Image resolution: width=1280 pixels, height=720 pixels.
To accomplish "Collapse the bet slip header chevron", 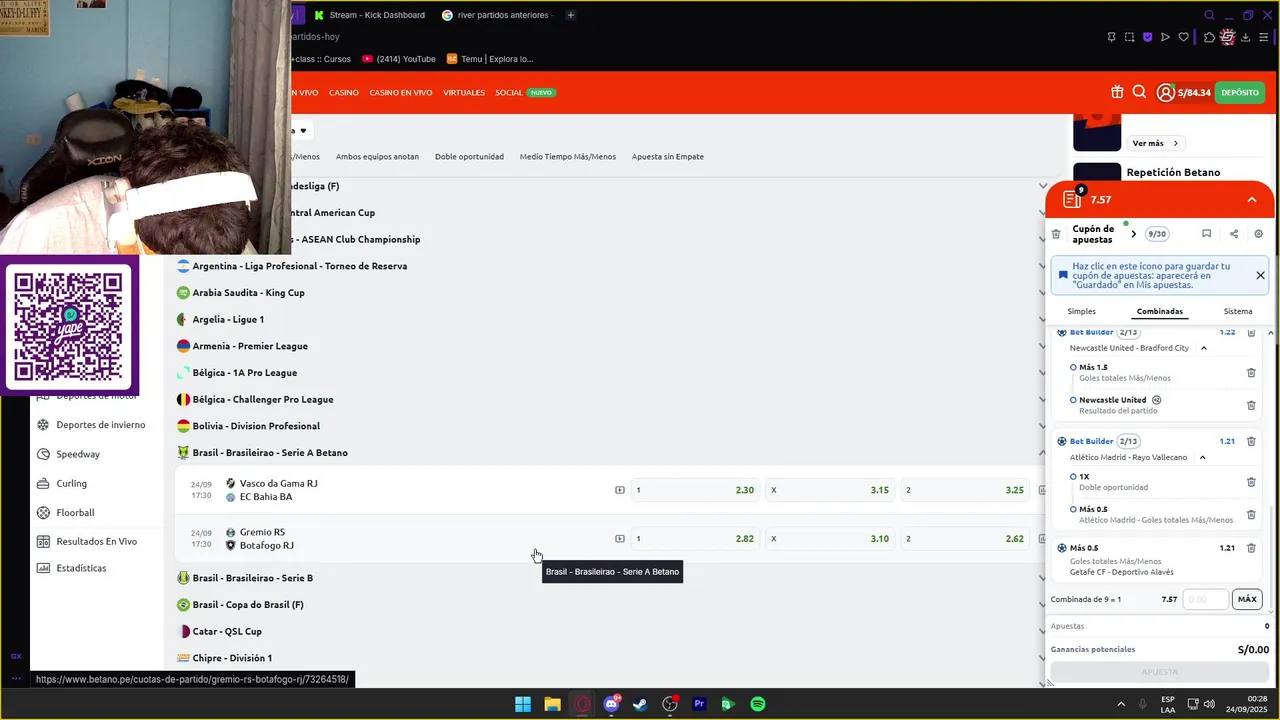I will [1251, 200].
